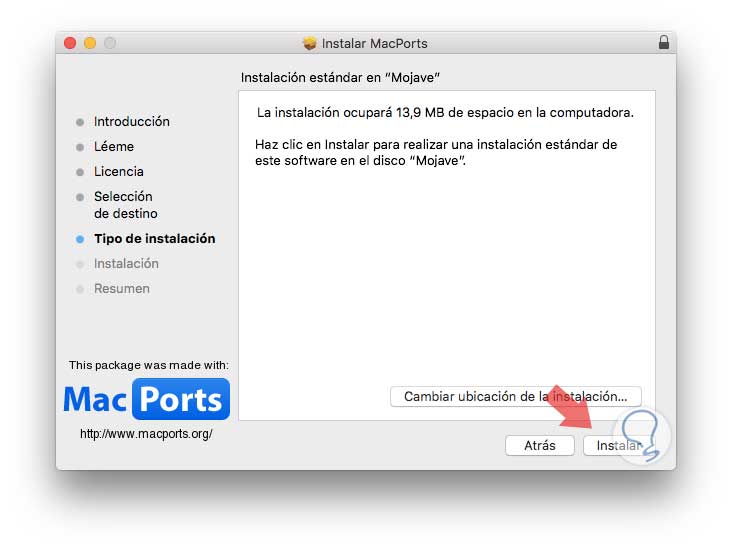Close the installer with red button
732x550 pixels.
point(70,43)
